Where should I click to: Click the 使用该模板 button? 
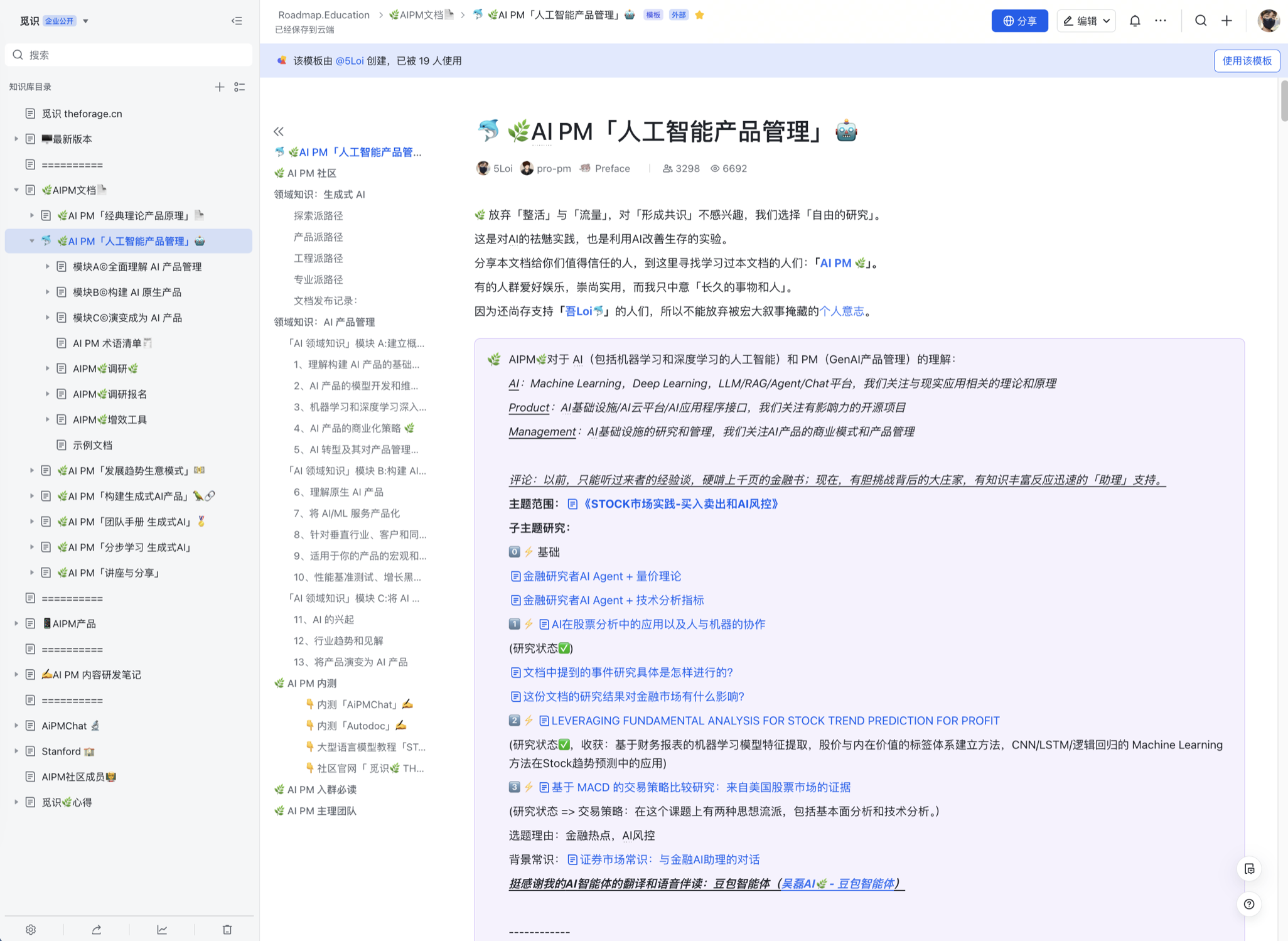point(1246,61)
